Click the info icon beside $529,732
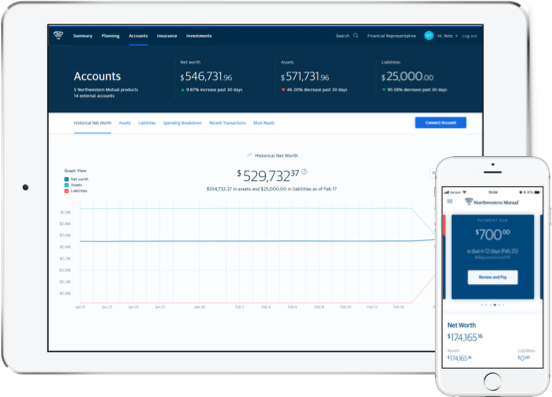Image resolution: width=552 pixels, height=397 pixels. [305, 171]
